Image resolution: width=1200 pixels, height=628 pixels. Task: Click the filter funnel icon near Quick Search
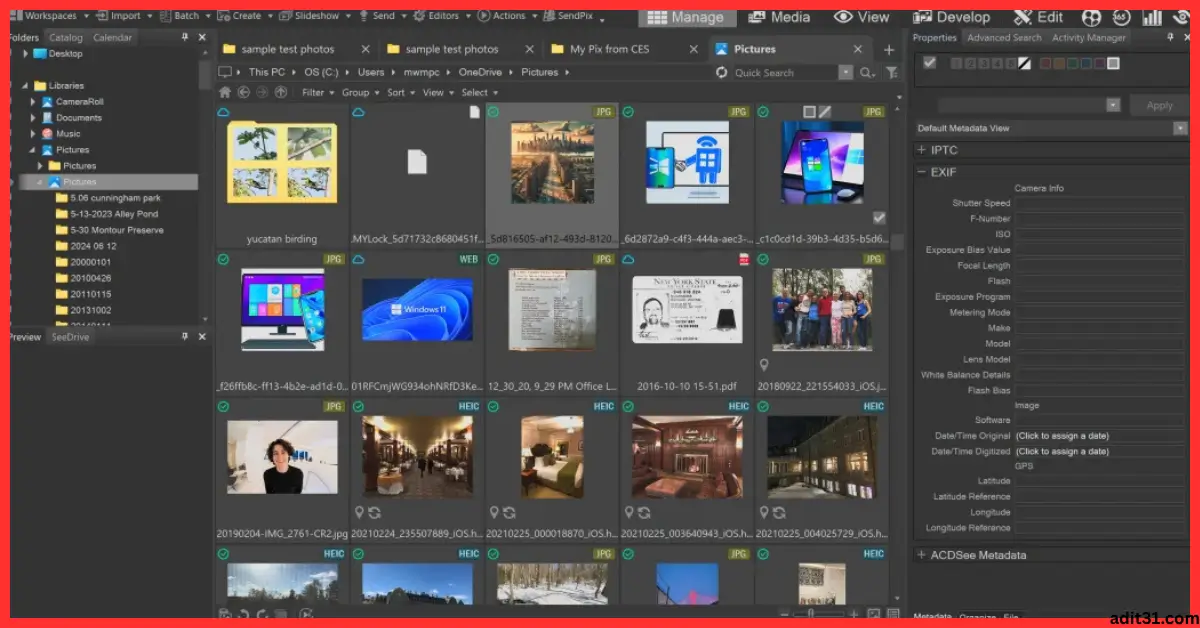tap(891, 72)
